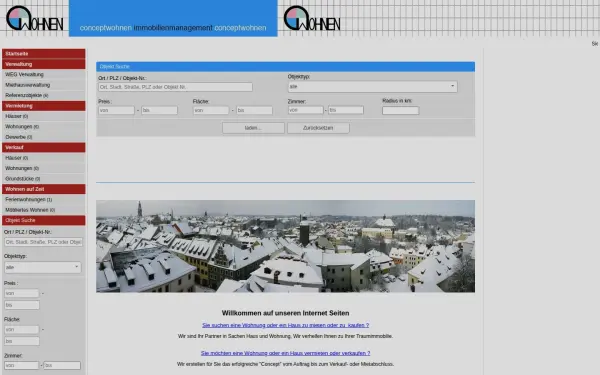Open the Startseite menu item
The width and height of the screenshot is (600, 375).
click(x=44, y=54)
